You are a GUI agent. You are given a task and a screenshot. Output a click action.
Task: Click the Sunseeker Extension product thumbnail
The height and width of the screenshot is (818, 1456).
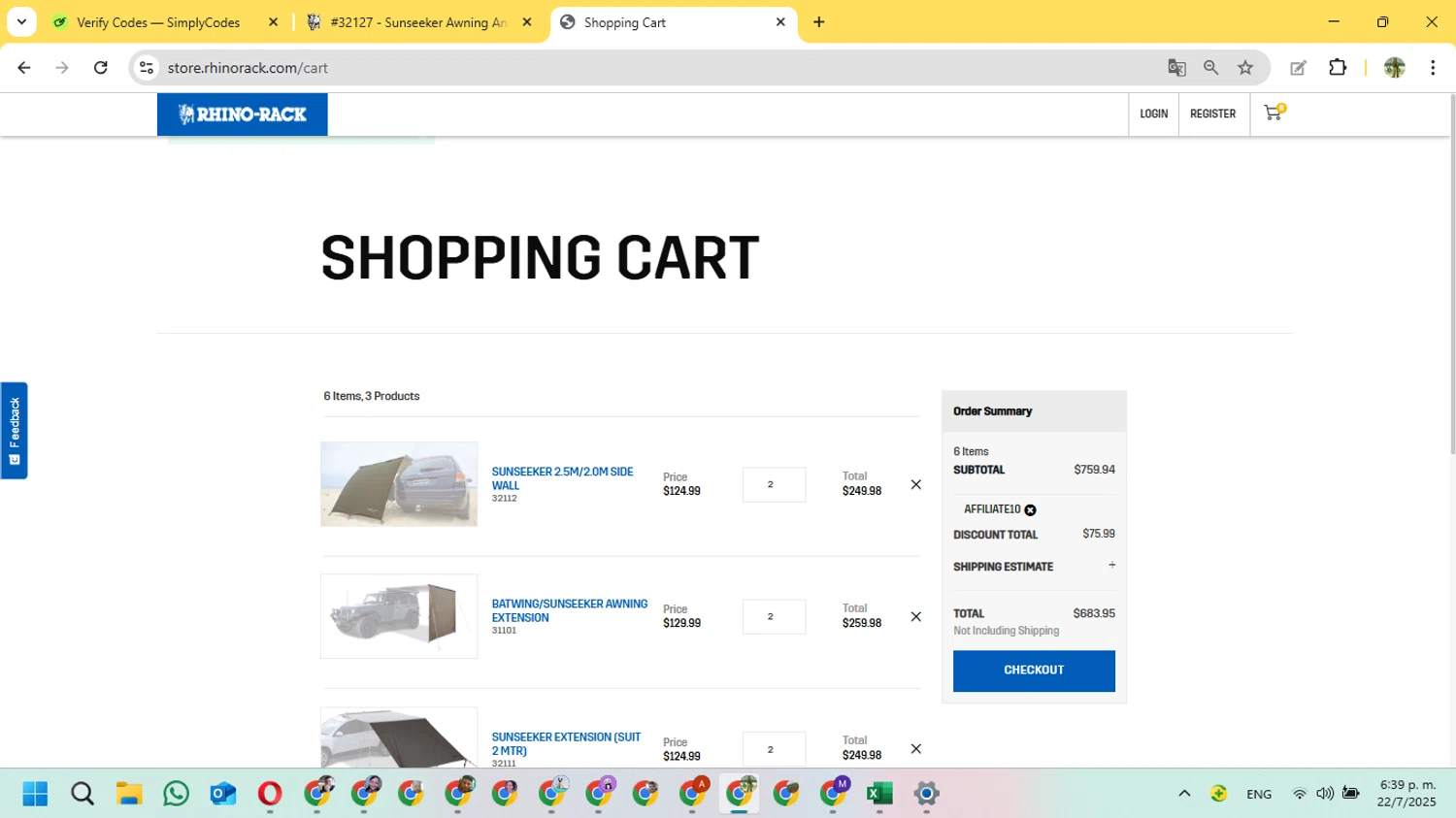click(399, 737)
